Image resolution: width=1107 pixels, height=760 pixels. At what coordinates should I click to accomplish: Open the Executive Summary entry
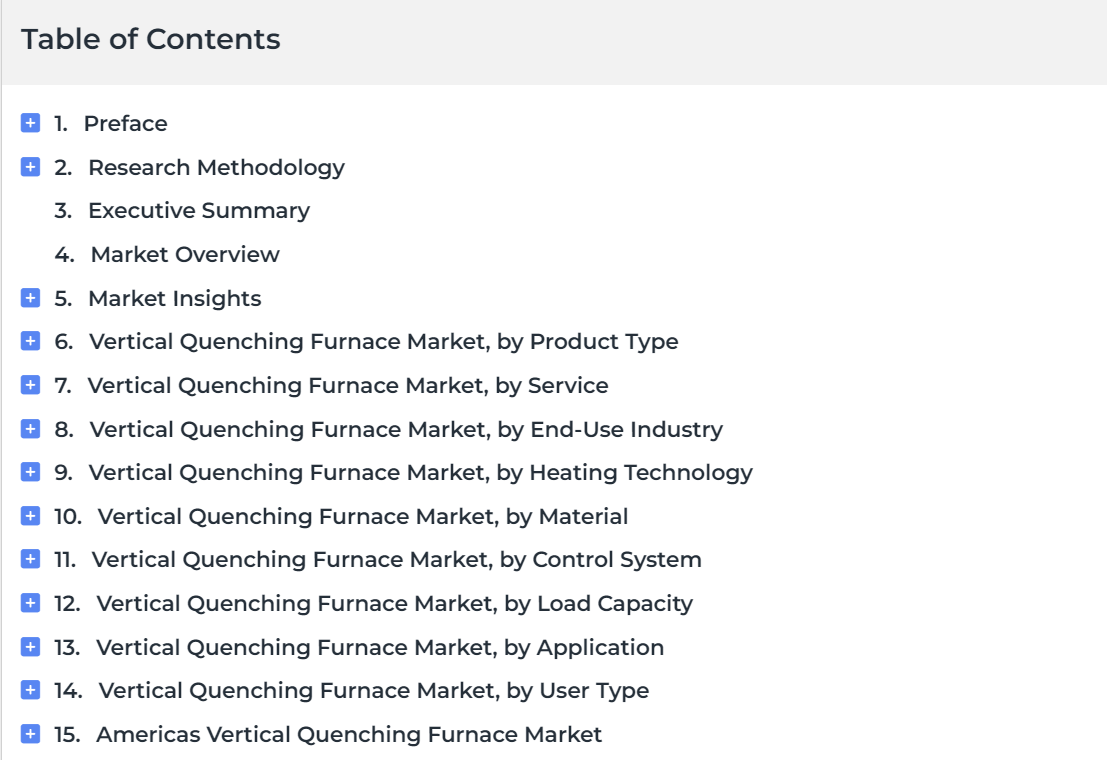[198, 210]
